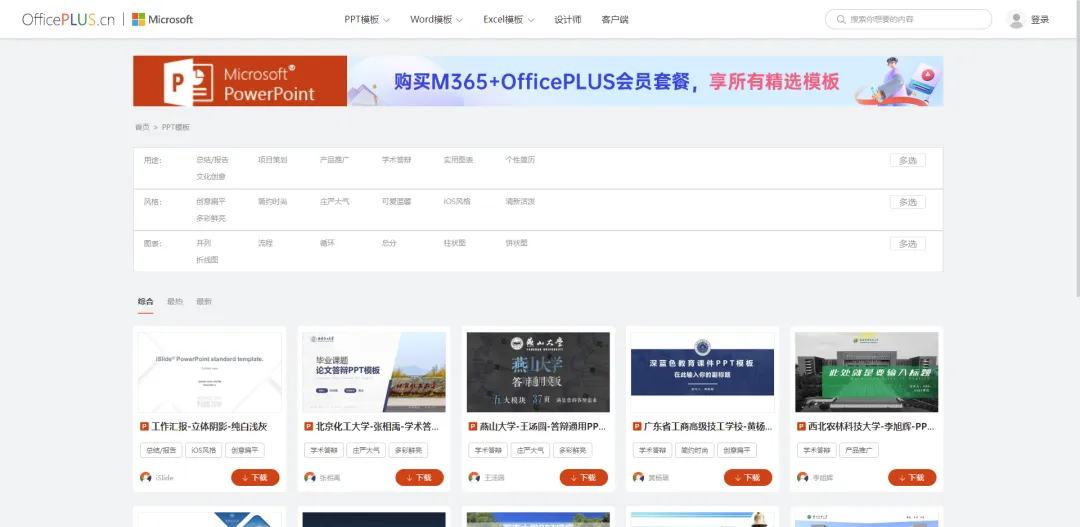The image size is (1080, 527).
Task: Click the 产品推广 tag on 西北农林科技大学 card
Action: [x=858, y=451]
